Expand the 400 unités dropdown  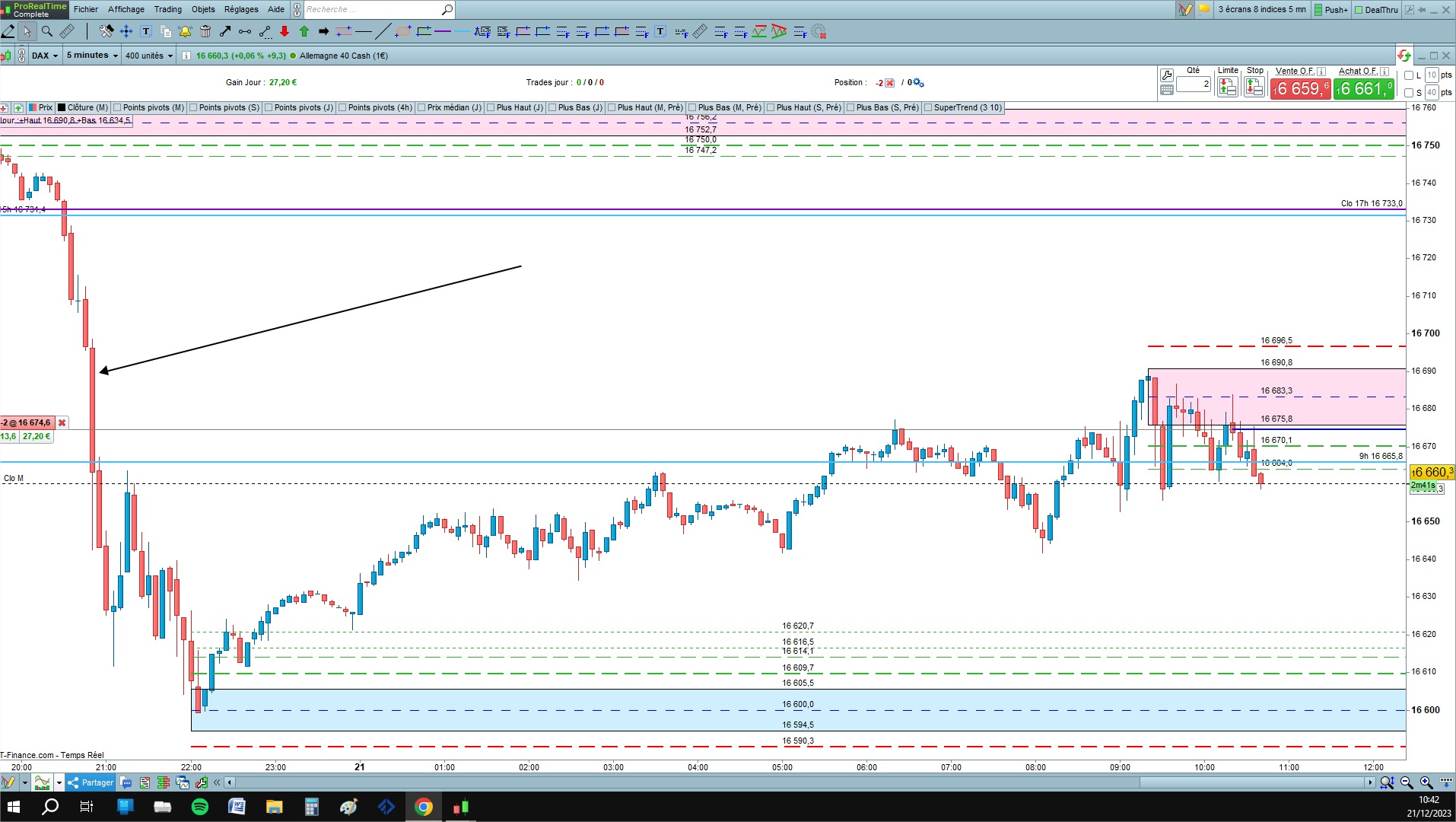(149, 56)
